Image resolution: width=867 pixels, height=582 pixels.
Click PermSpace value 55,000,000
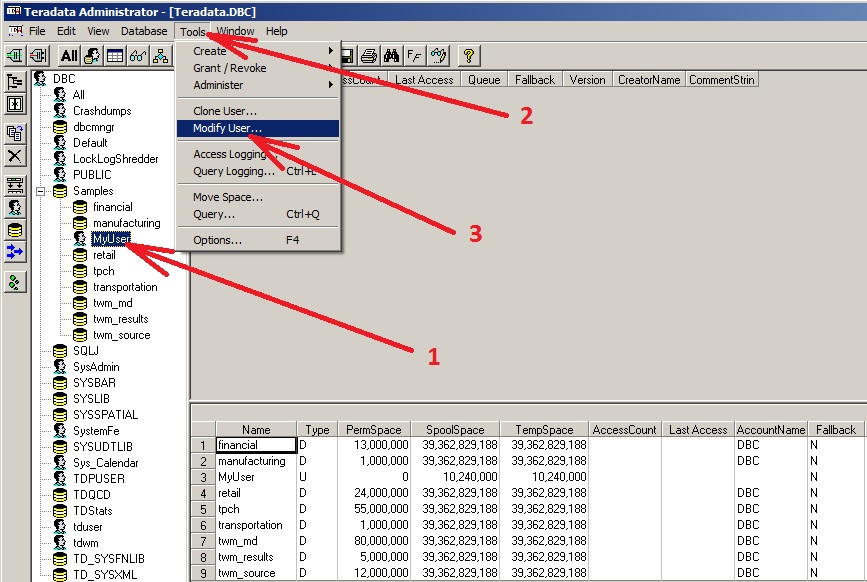(374, 509)
